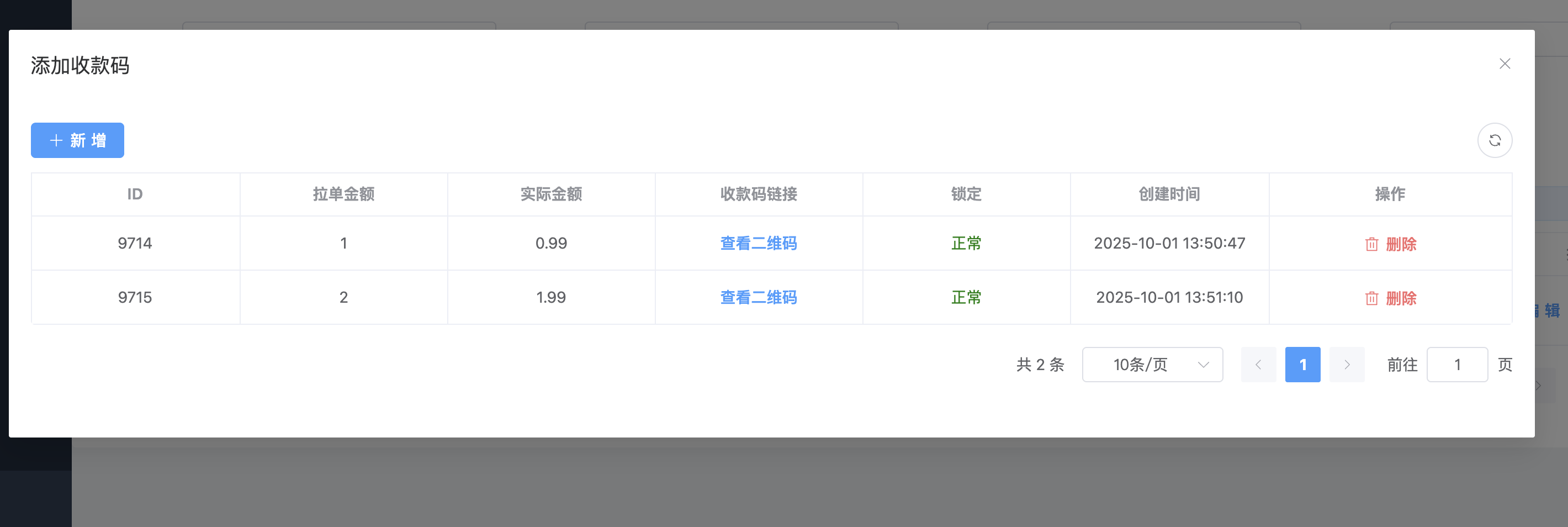Click the ID column header

[x=135, y=194]
